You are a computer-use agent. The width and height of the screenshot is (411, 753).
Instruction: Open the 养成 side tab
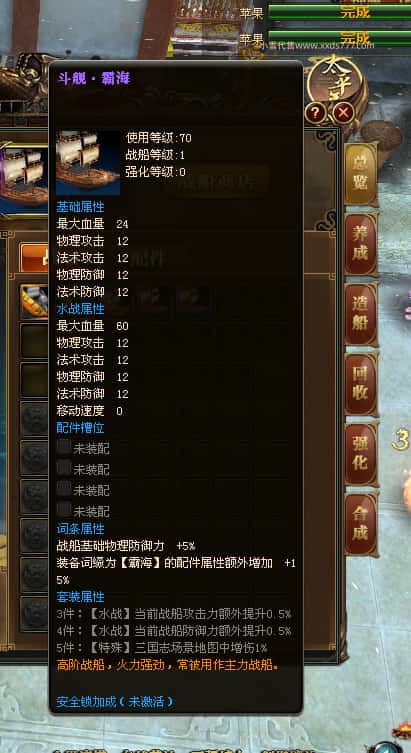coord(361,244)
